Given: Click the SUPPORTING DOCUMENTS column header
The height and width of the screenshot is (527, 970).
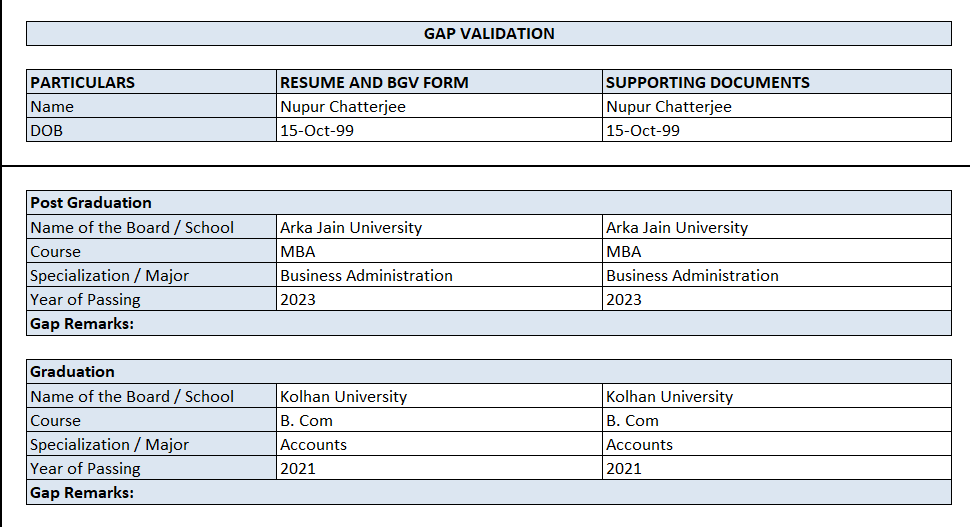Looking at the screenshot, I should 708,83.
